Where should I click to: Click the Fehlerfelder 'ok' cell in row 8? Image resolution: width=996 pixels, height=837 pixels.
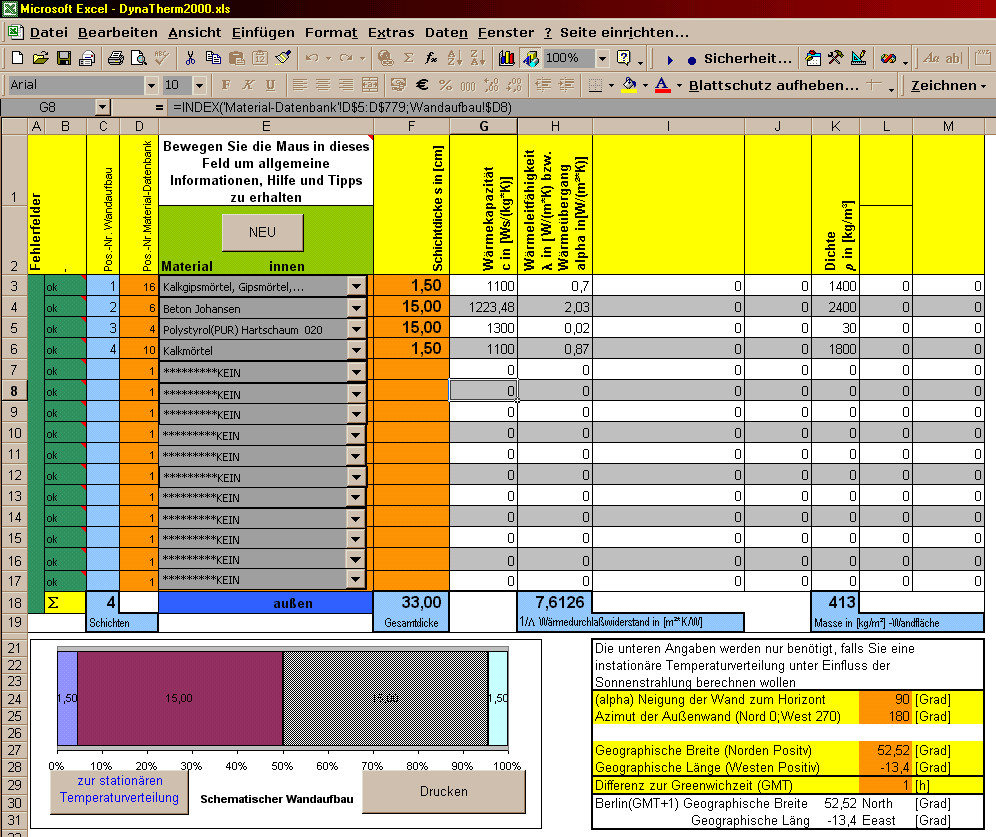click(x=64, y=391)
